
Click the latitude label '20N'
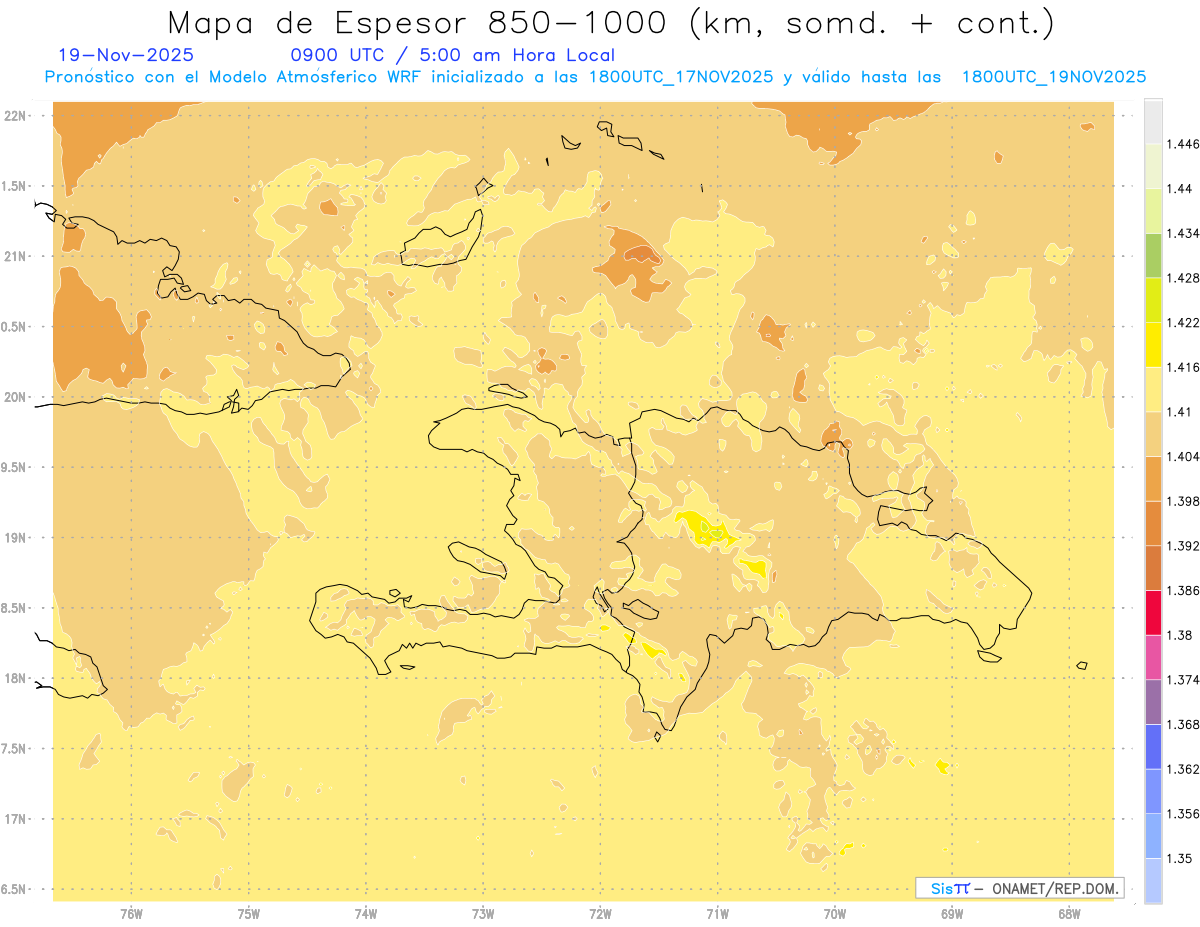point(16,397)
